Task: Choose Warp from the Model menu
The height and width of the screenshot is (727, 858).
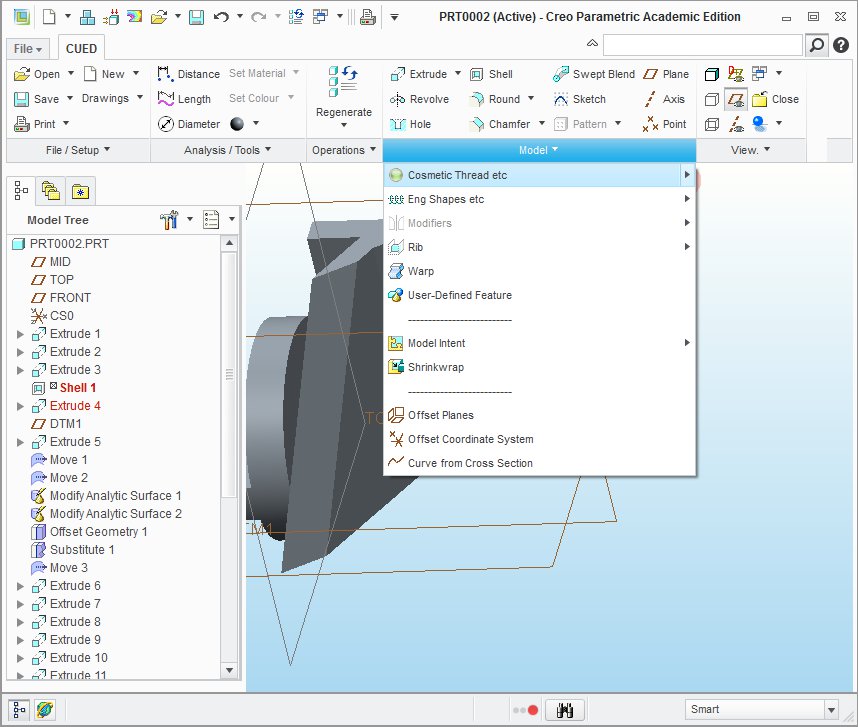Action: tap(539, 271)
